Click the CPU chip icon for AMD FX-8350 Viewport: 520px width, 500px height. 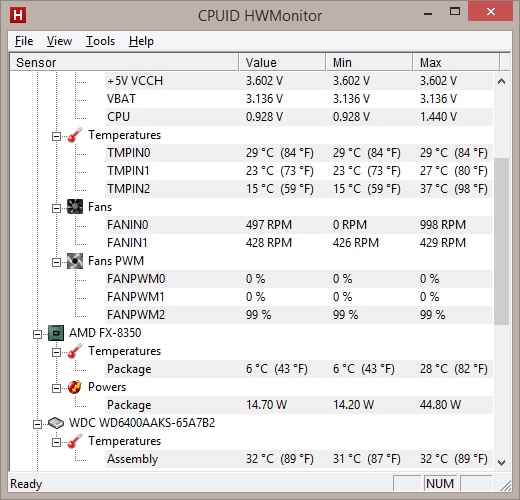(x=56, y=333)
